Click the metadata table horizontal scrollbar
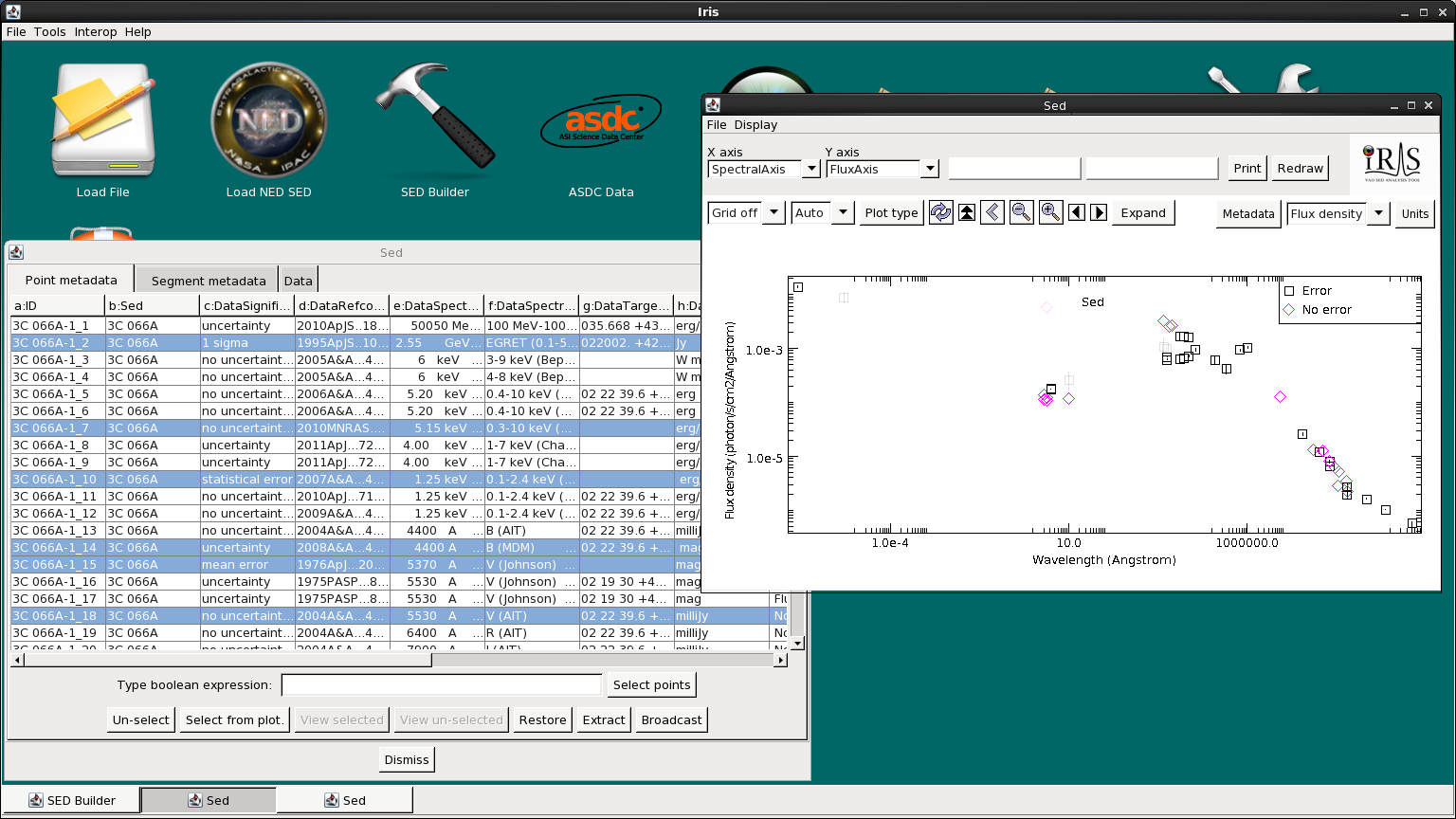 click(x=399, y=659)
